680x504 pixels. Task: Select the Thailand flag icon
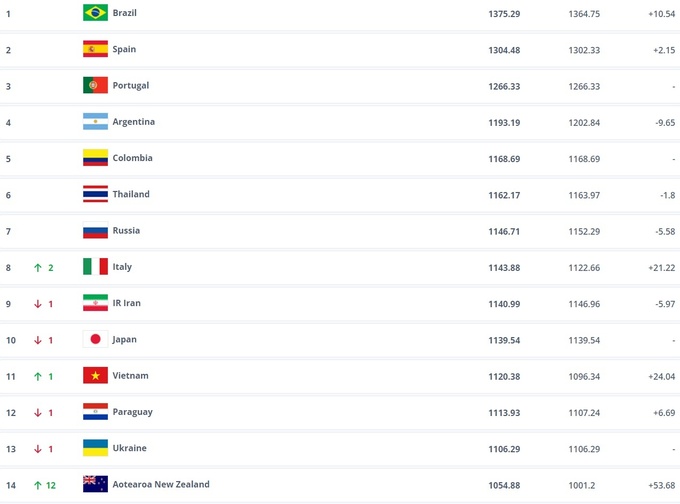95,194
